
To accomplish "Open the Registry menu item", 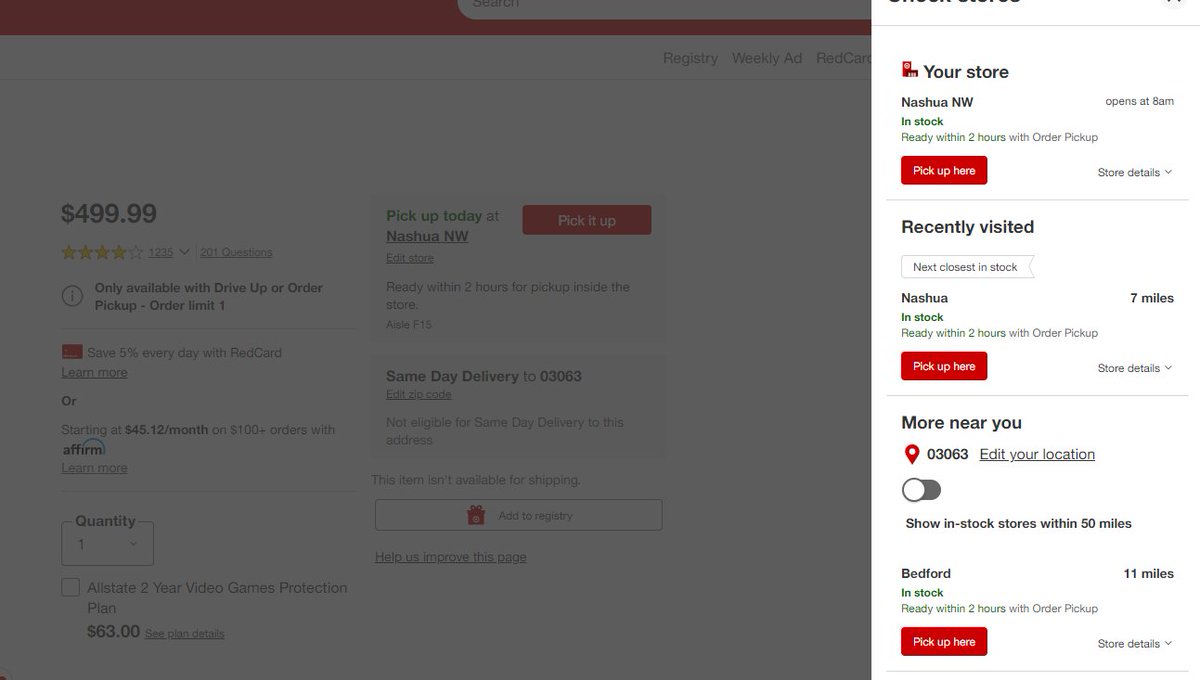I will tap(690, 58).
